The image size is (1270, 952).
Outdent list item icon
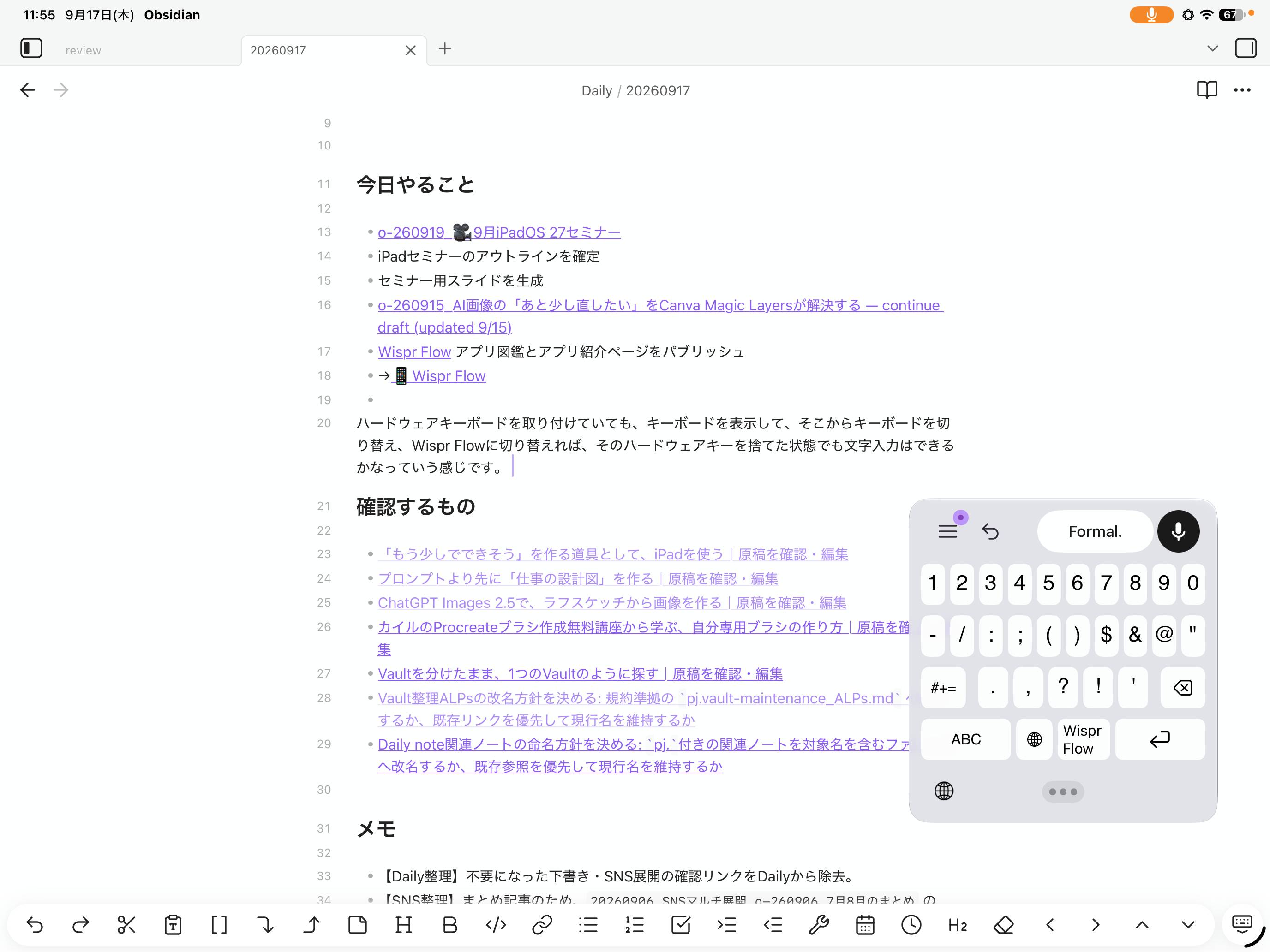point(773,925)
